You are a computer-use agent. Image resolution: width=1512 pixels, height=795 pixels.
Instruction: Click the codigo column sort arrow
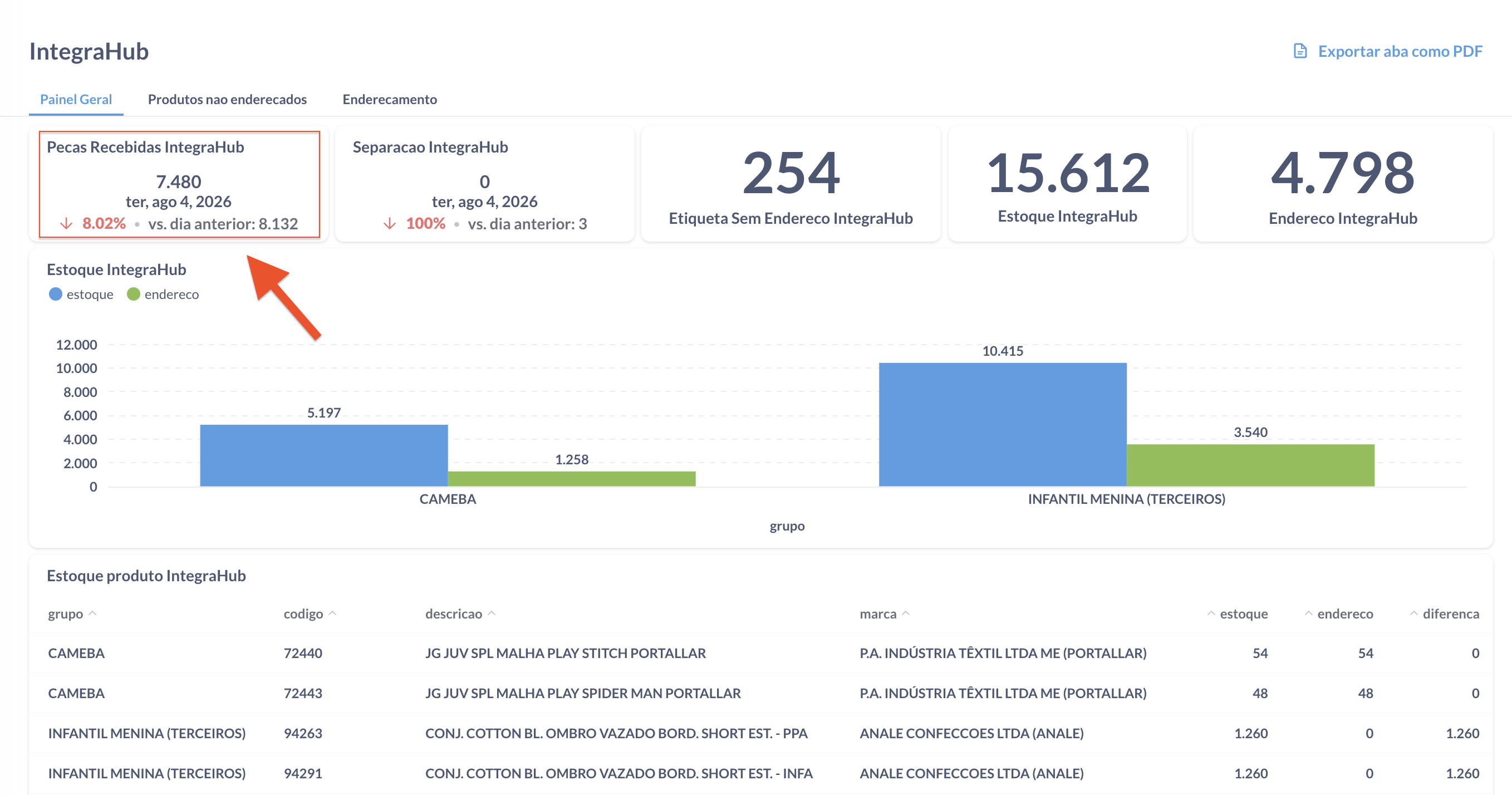click(x=332, y=614)
